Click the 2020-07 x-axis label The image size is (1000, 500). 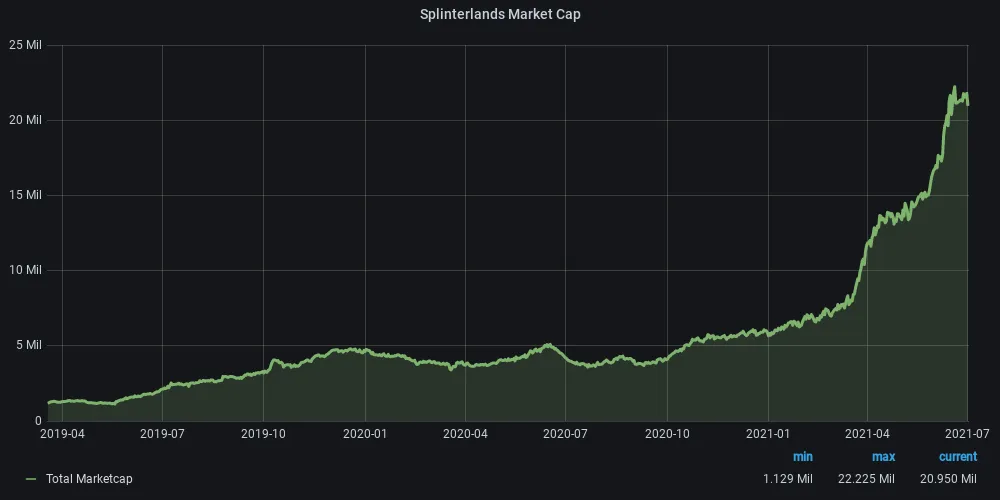coord(565,434)
